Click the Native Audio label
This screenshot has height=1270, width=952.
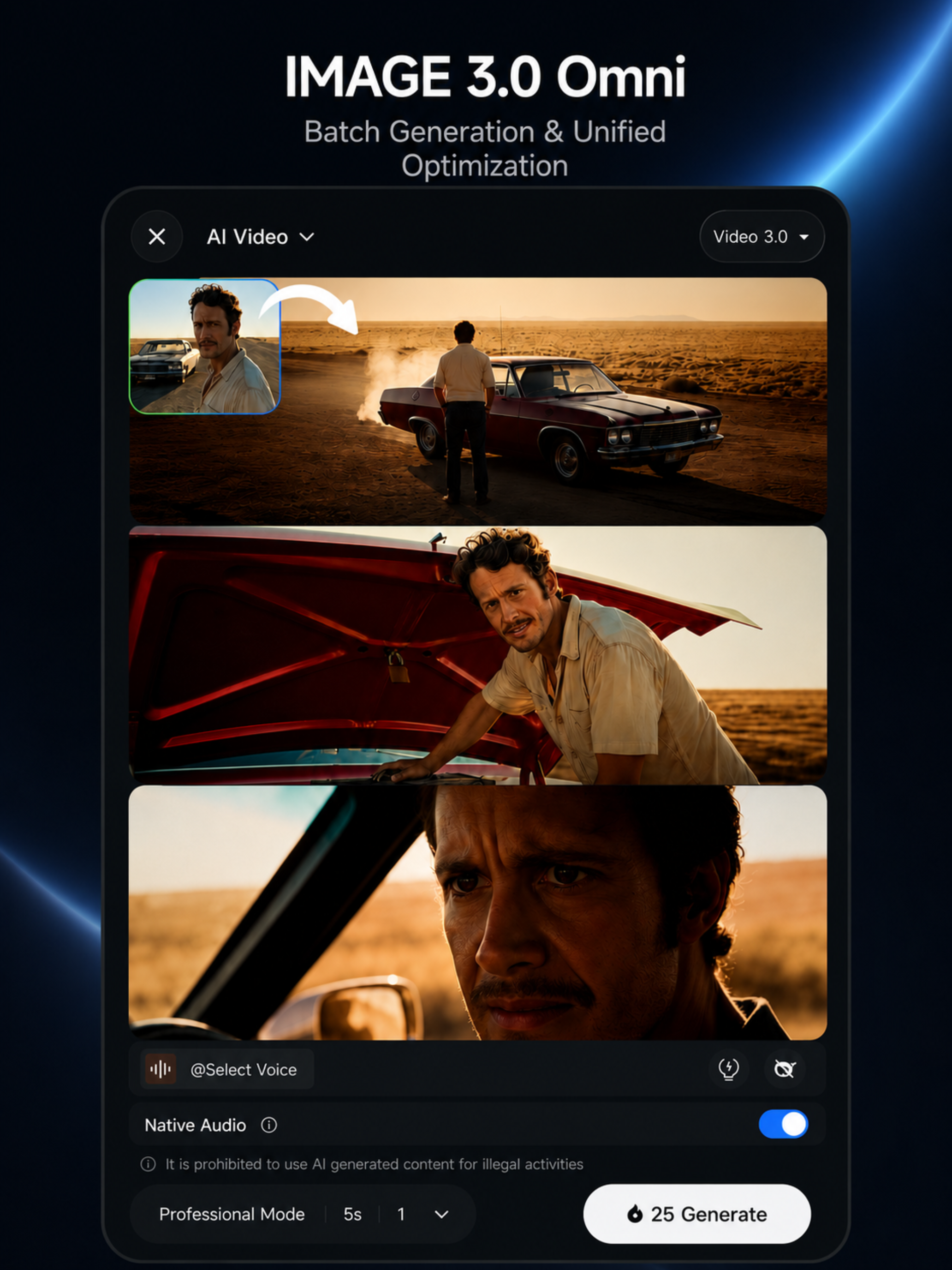[195, 1125]
